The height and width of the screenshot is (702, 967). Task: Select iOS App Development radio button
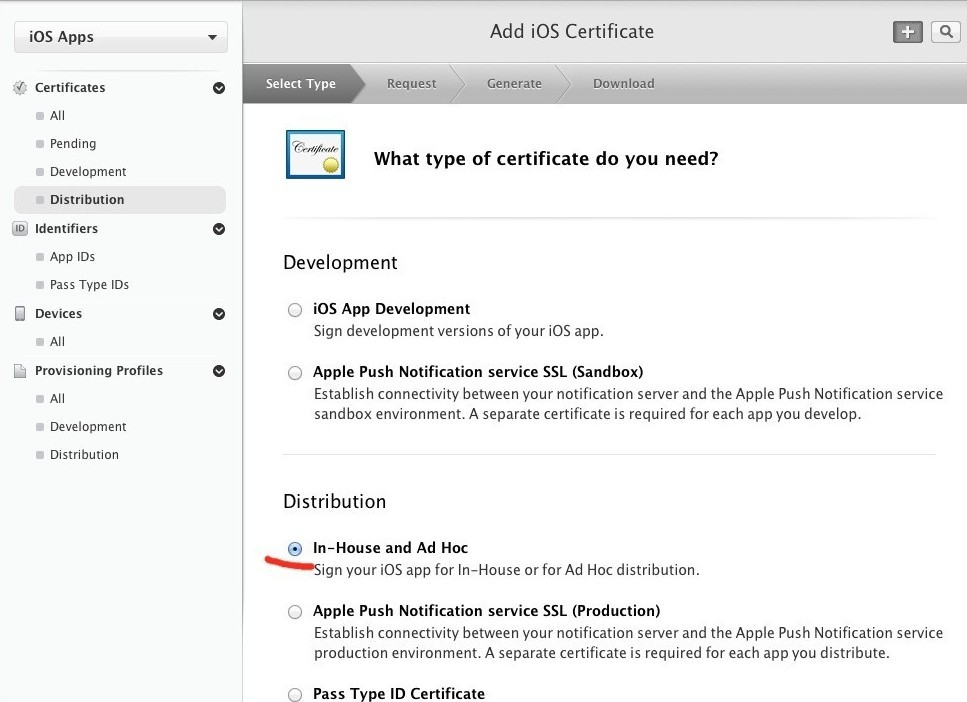tap(295, 310)
